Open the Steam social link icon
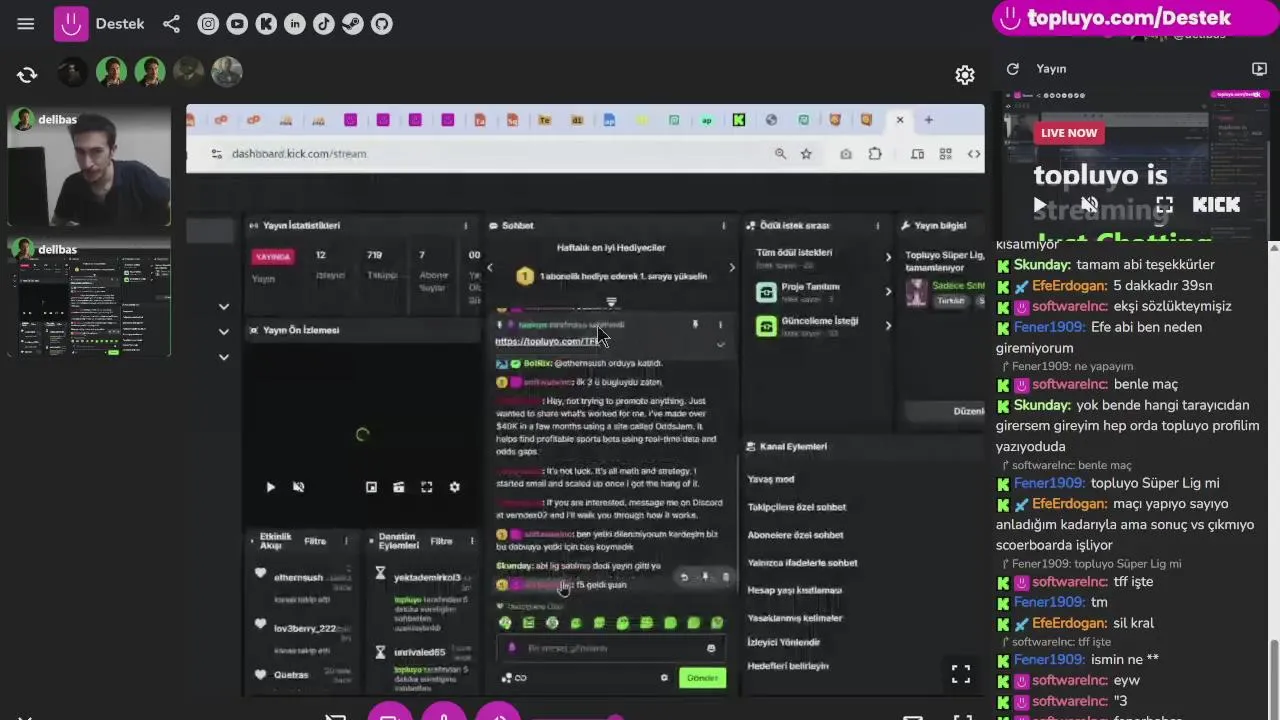The width and height of the screenshot is (1280, 720). [353, 24]
